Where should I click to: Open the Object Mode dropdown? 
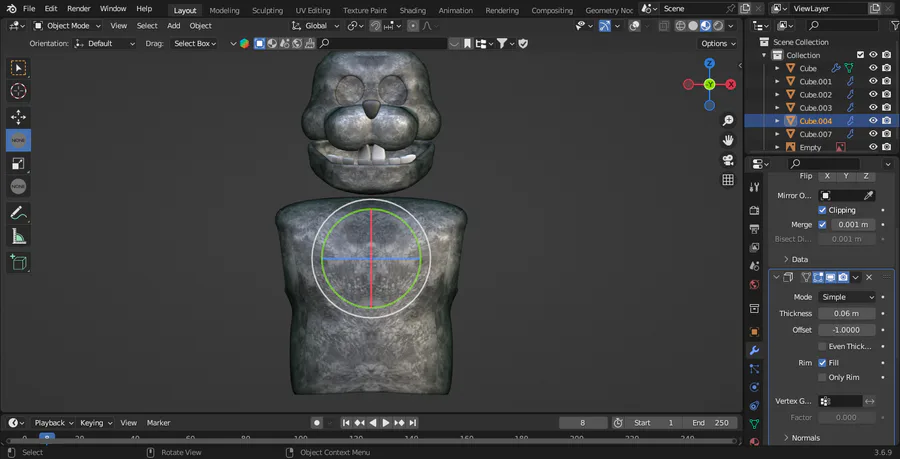(x=67, y=26)
